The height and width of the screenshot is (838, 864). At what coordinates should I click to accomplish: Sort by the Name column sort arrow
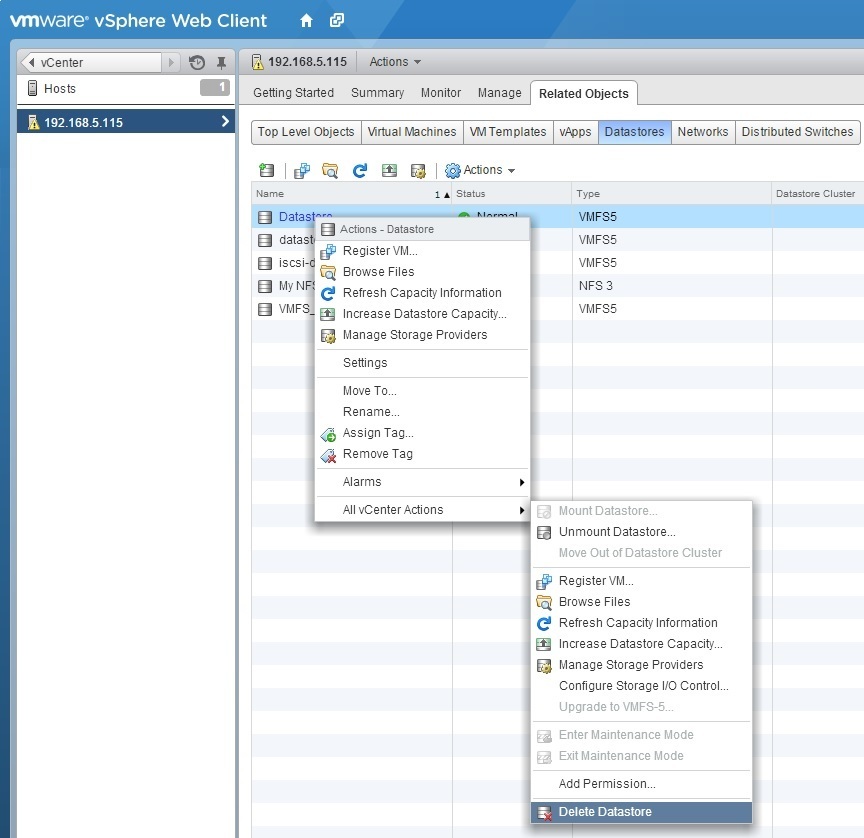[x=447, y=194]
